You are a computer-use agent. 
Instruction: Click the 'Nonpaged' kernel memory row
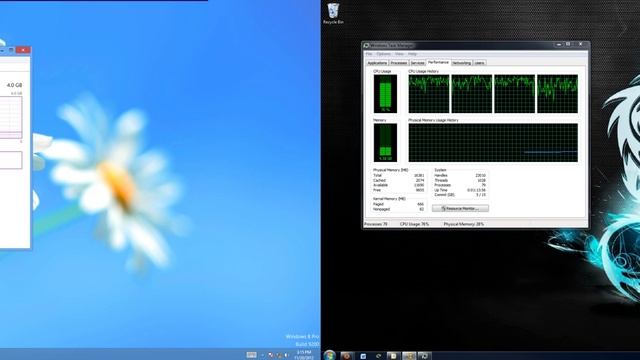coord(398,209)
